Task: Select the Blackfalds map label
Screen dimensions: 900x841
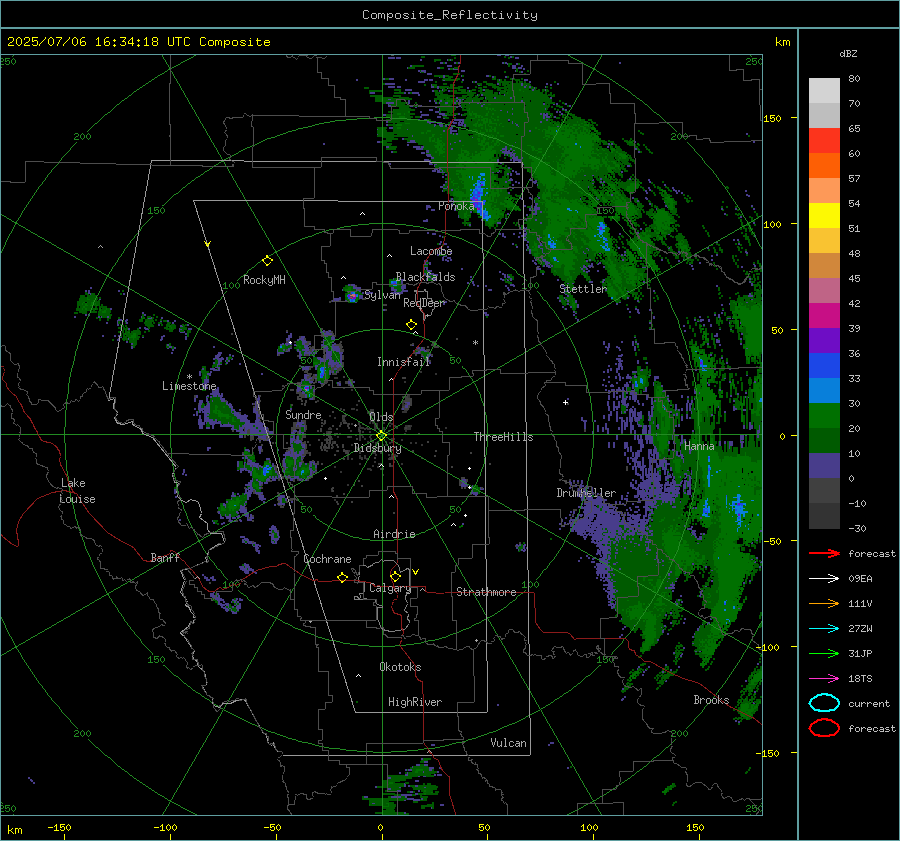Action: point(425,277)
